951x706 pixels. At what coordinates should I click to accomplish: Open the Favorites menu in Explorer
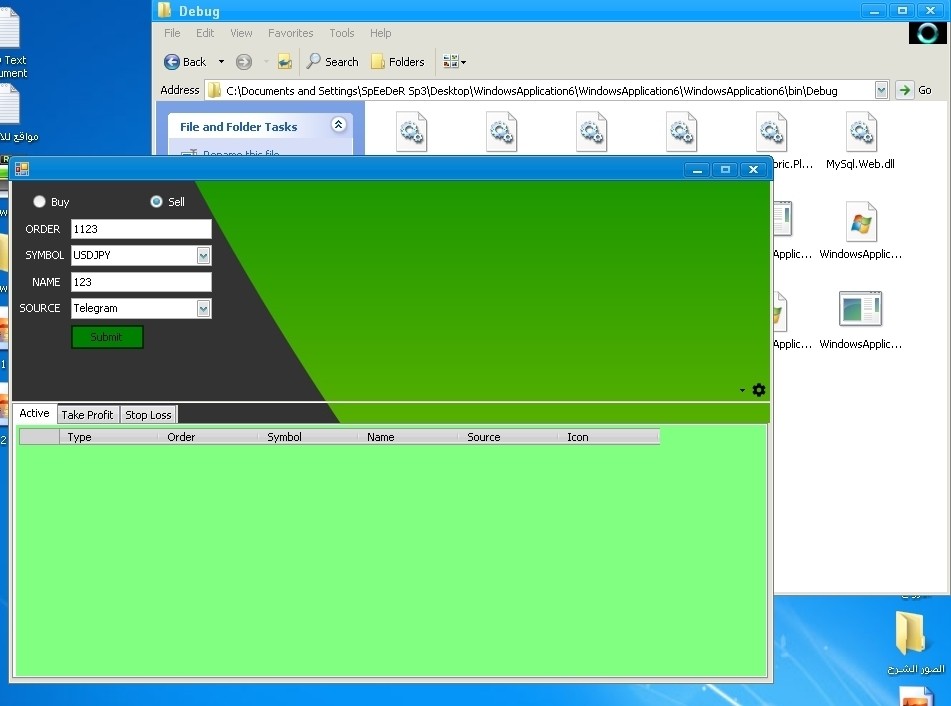[x=290, y=33]
